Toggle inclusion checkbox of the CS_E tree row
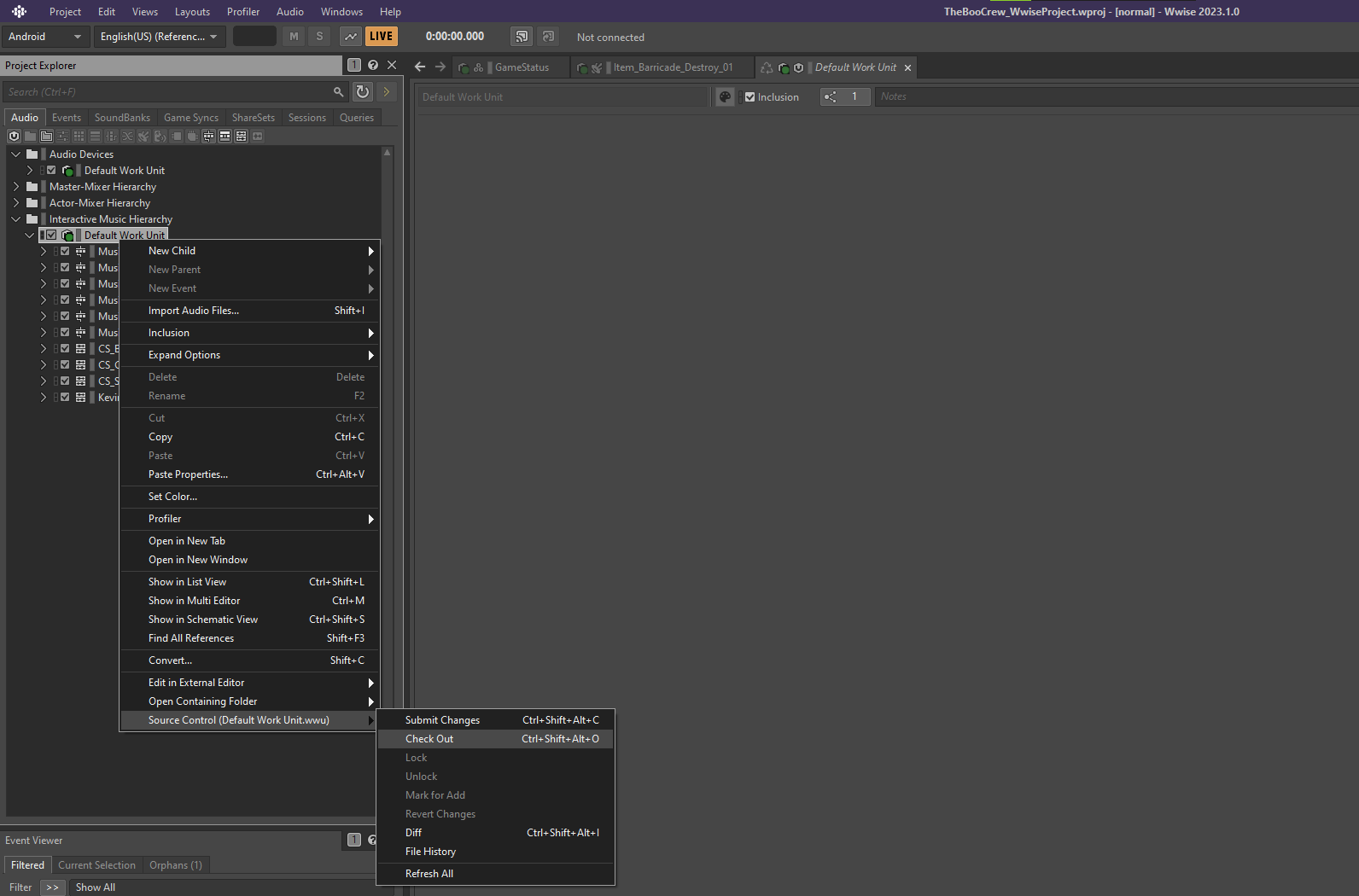Viewport: 1359px width, 896px height. (65, 349)
